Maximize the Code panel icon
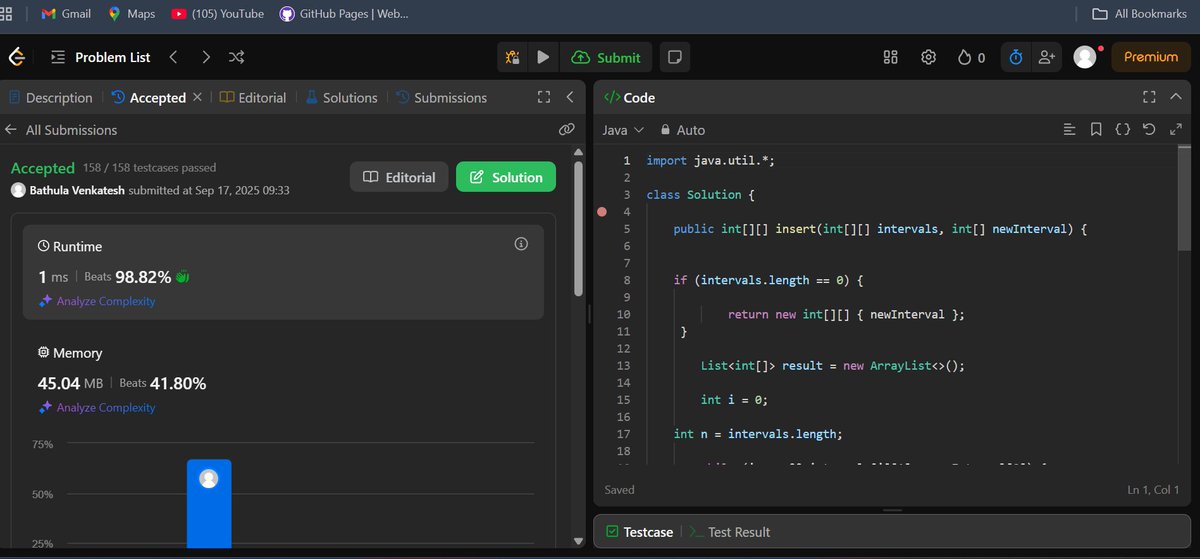The width and height of the screenshot is (1200, 559). 1149,97
